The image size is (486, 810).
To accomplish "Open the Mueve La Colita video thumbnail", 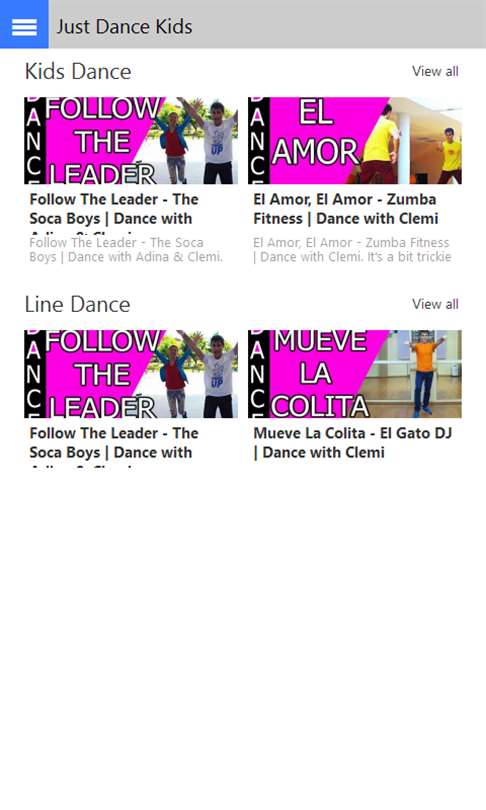I will [355, 374].
